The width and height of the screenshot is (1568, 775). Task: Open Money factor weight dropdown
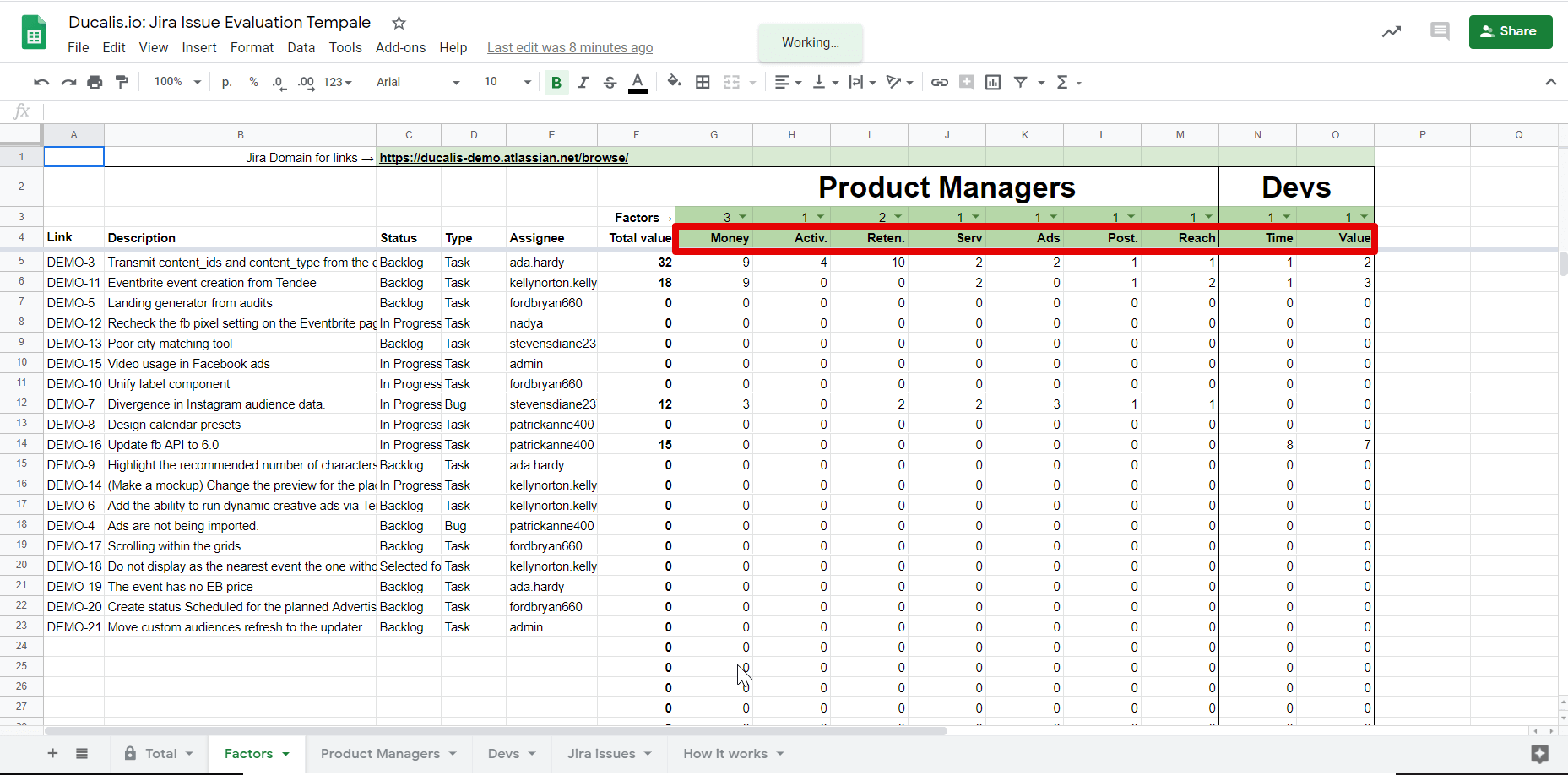(743, 217)
